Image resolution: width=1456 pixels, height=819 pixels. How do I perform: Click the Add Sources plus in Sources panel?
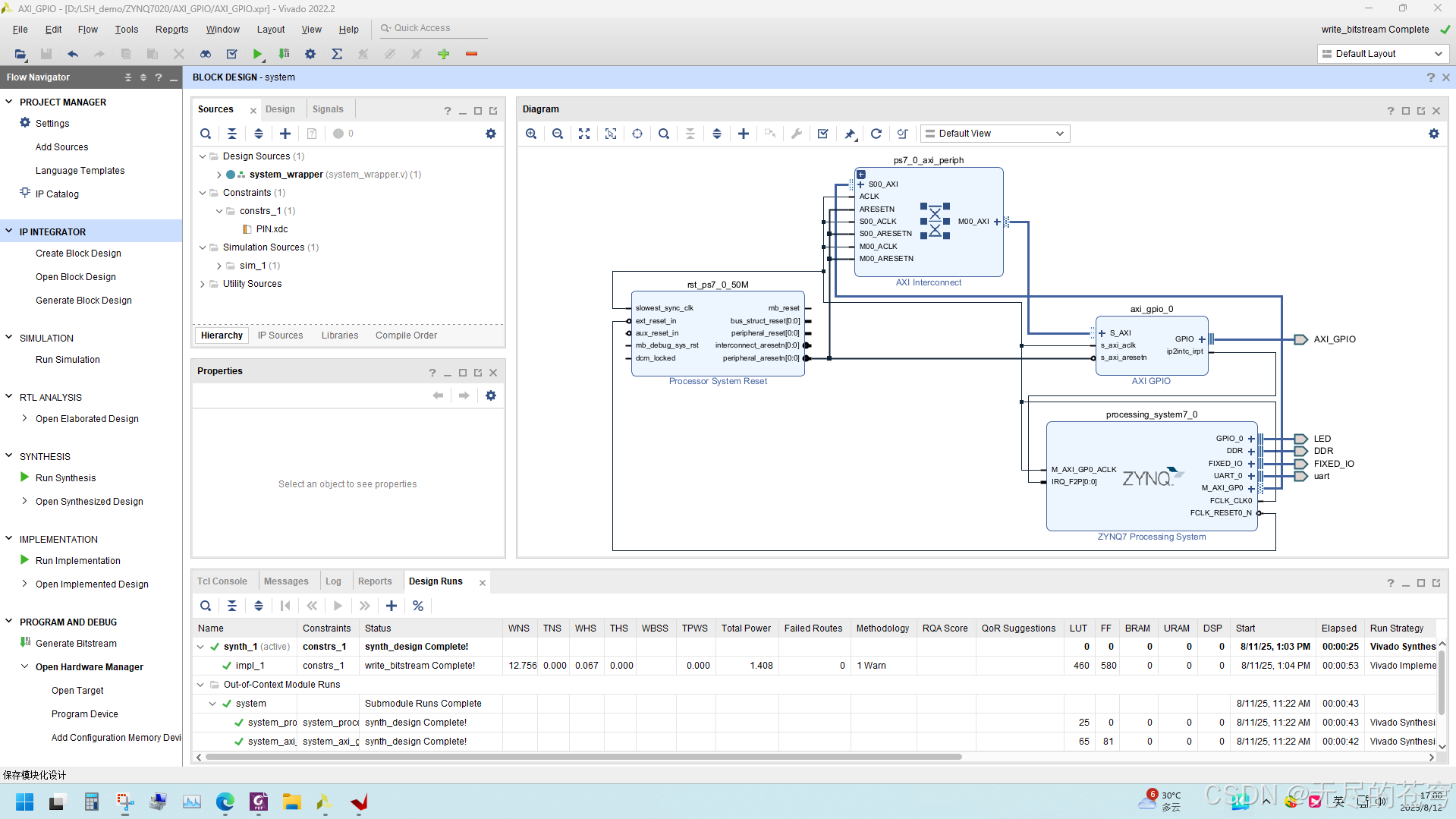pos(285,134)
